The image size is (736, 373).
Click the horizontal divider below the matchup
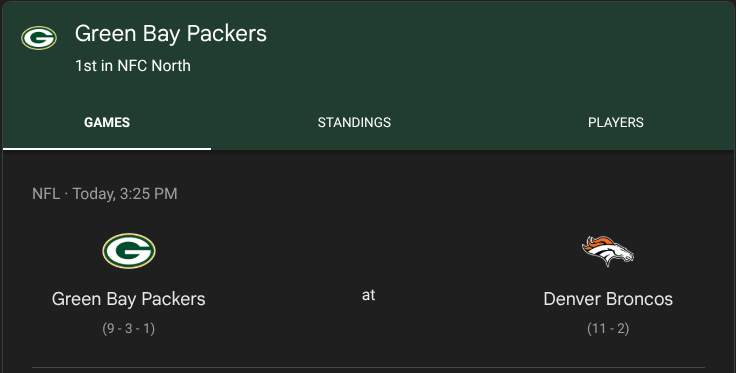(x=368, y=367)
